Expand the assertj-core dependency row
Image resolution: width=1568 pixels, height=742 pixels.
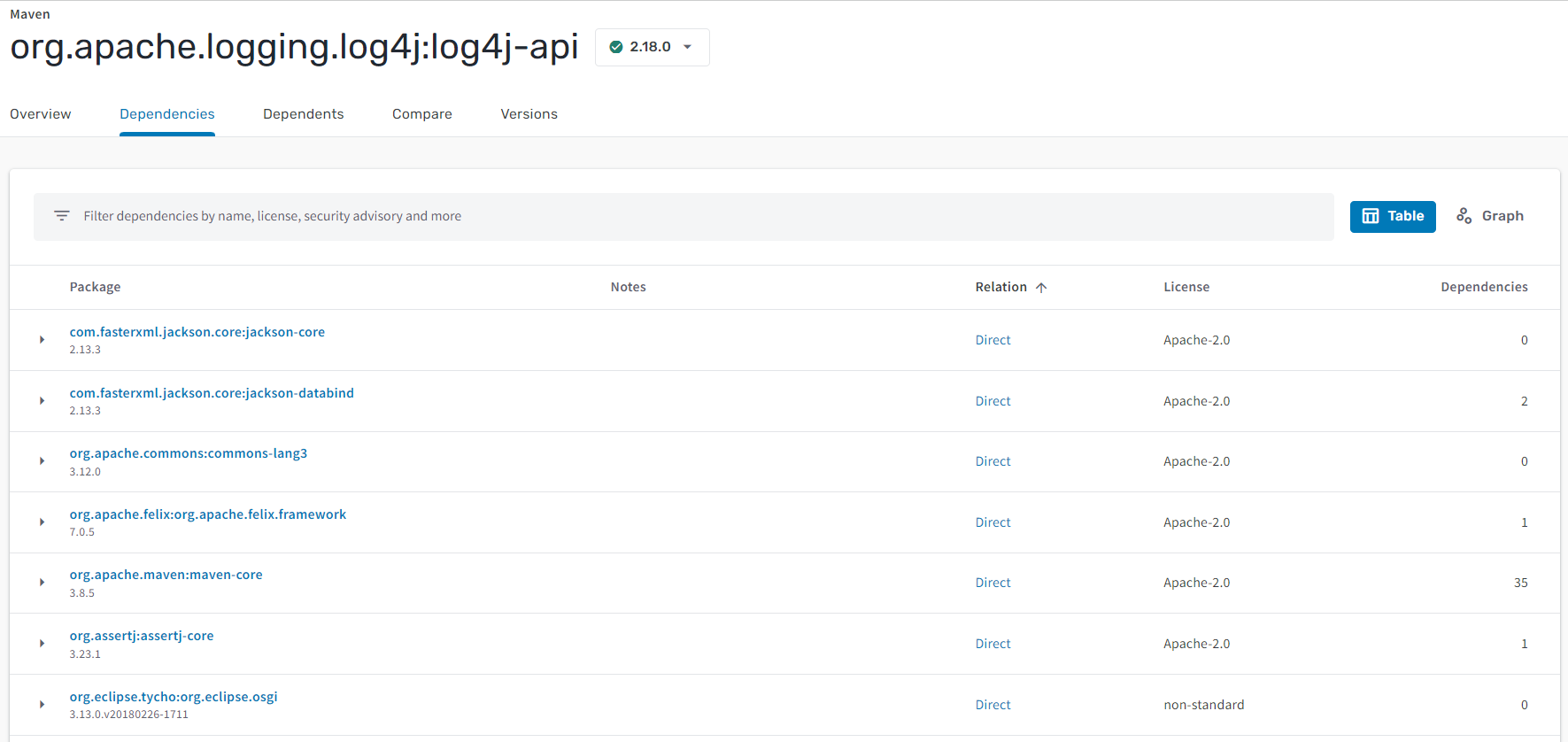click(42, 644)
